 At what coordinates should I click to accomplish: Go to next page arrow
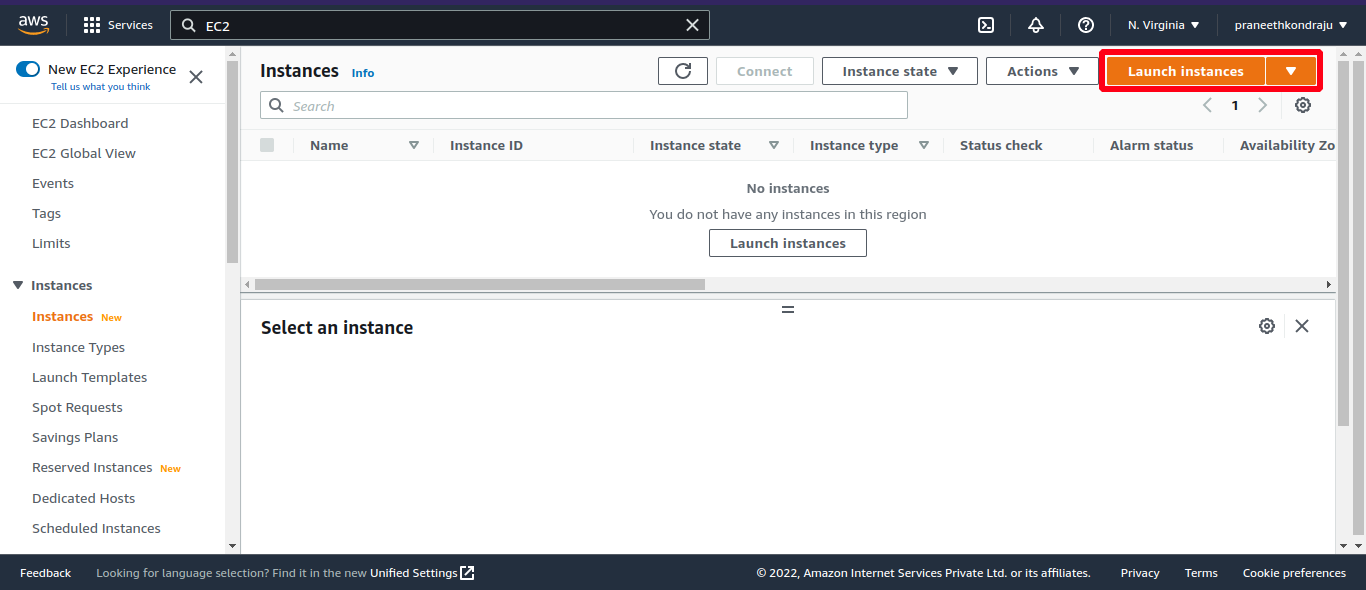[1262, 105]
